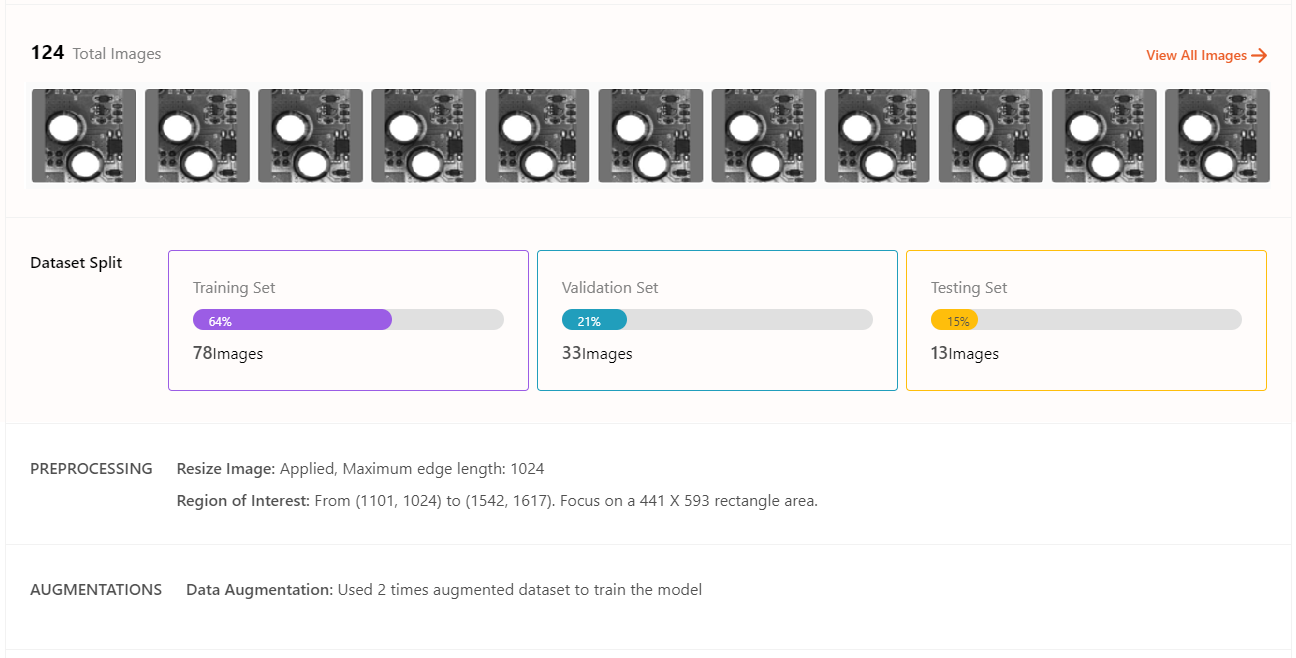
Task: Select the last thumbnail in the image strip
Action: click(x=1217, y=136)
